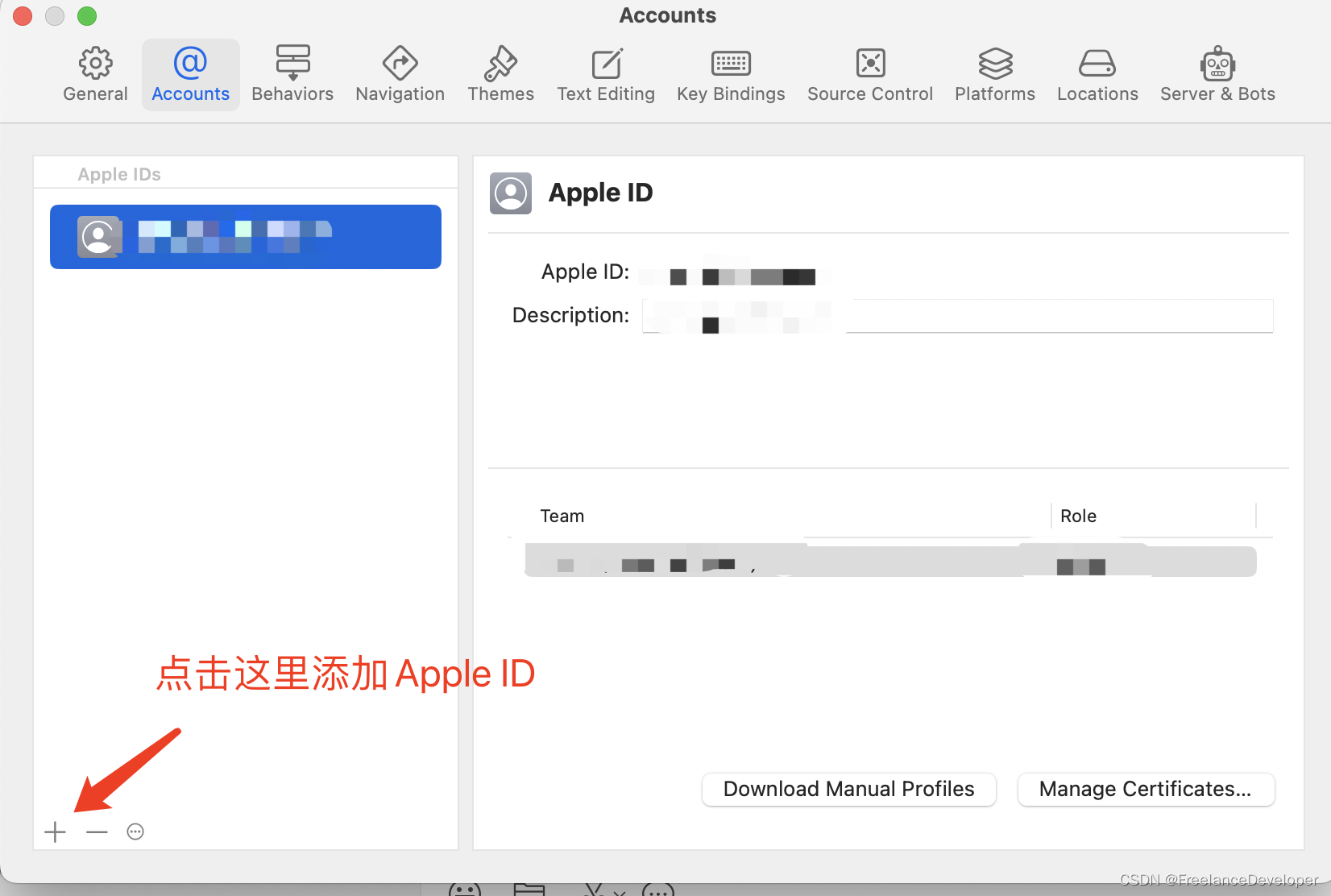Open the Themes preferences tab

point(501,75)
